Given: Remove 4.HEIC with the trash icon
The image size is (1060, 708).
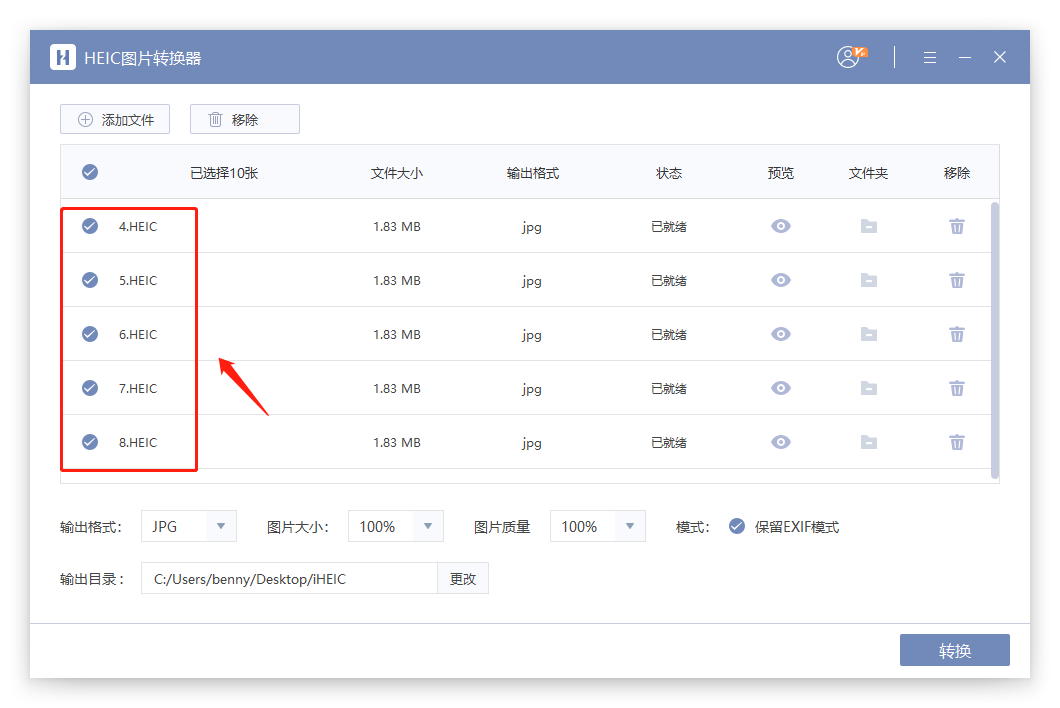Looking at the screenshot, I should (x=957, y=226).
